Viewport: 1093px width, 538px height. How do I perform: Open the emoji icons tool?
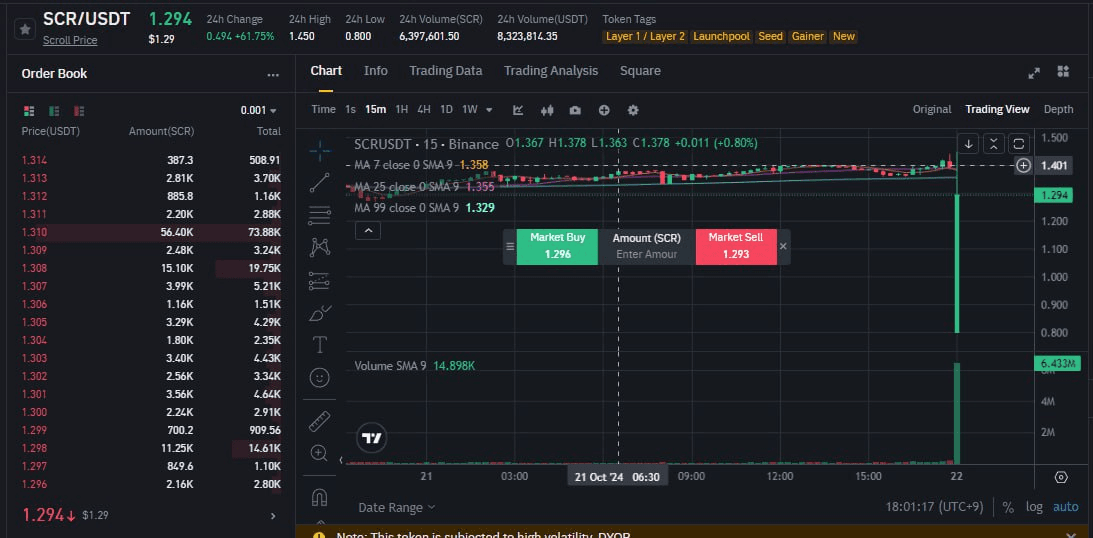(320, 378)
